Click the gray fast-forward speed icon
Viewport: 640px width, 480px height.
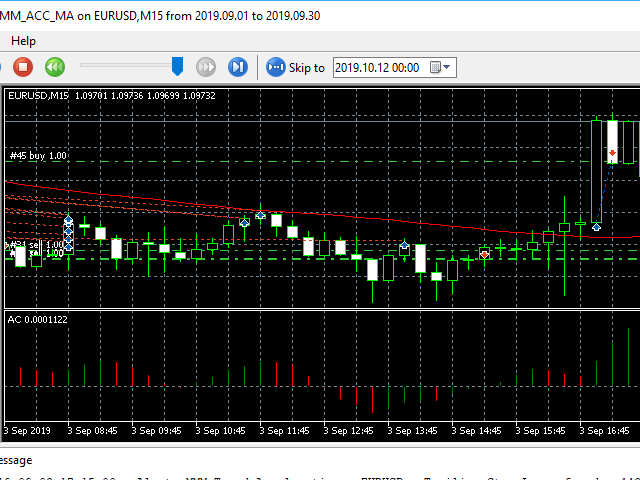[206, 67]
